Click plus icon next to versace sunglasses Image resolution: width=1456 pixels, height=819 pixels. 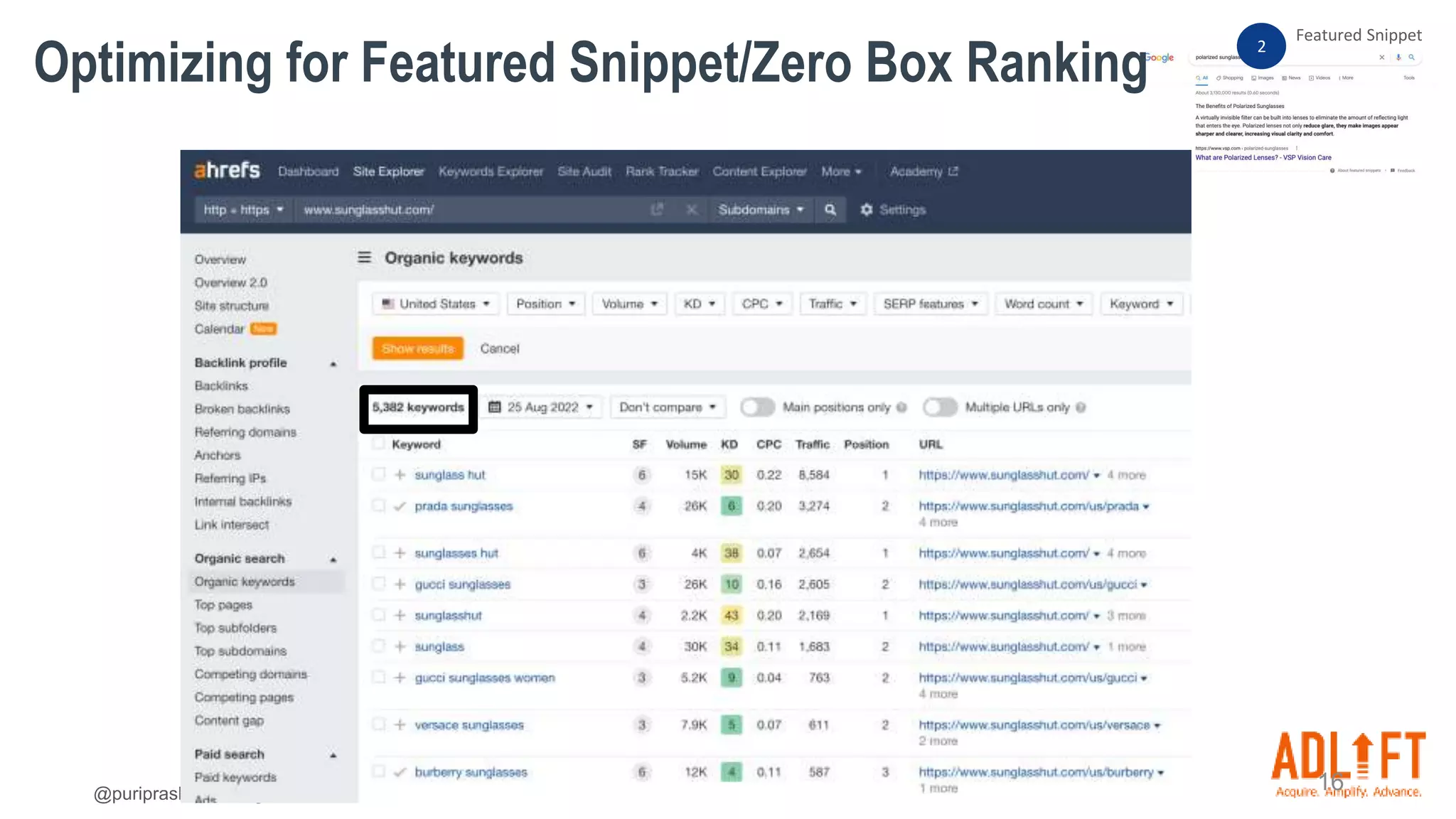(400, 724)
